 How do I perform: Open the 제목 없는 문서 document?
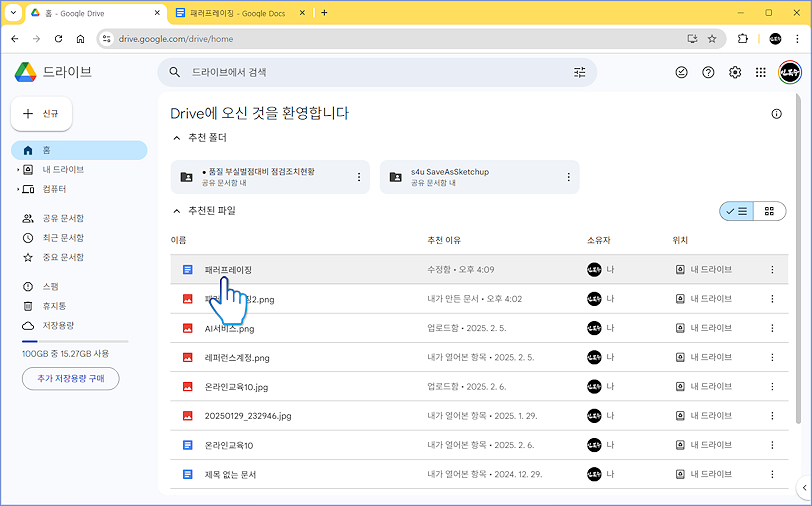230,475
